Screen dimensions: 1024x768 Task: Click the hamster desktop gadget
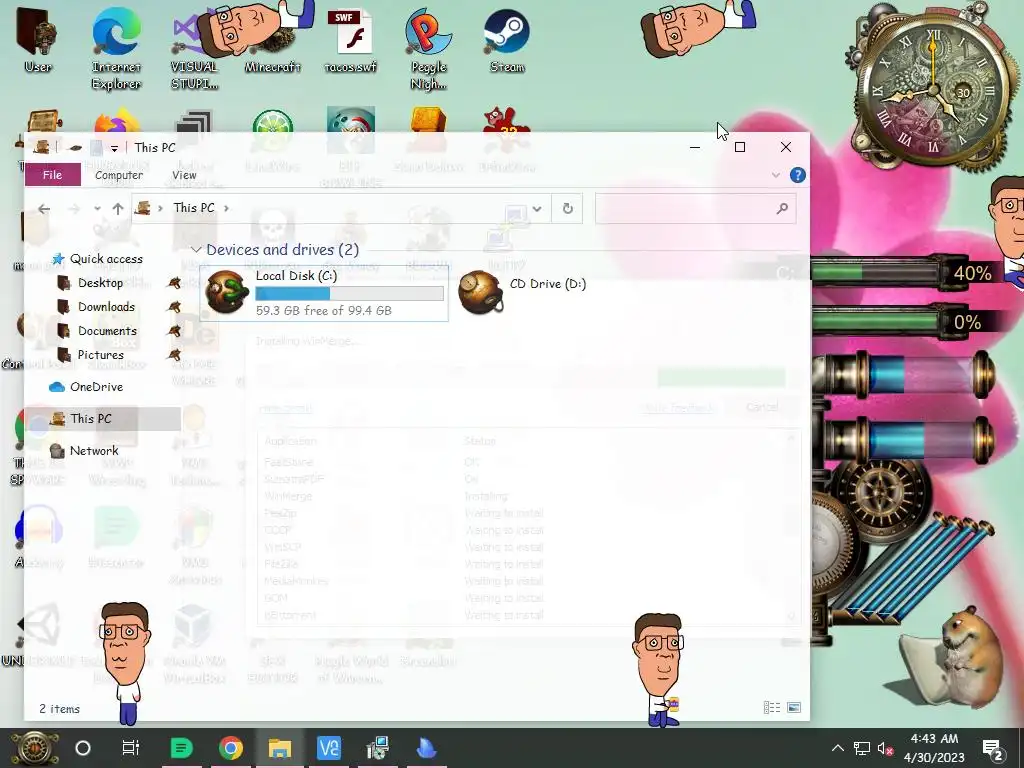click(951, 656)
